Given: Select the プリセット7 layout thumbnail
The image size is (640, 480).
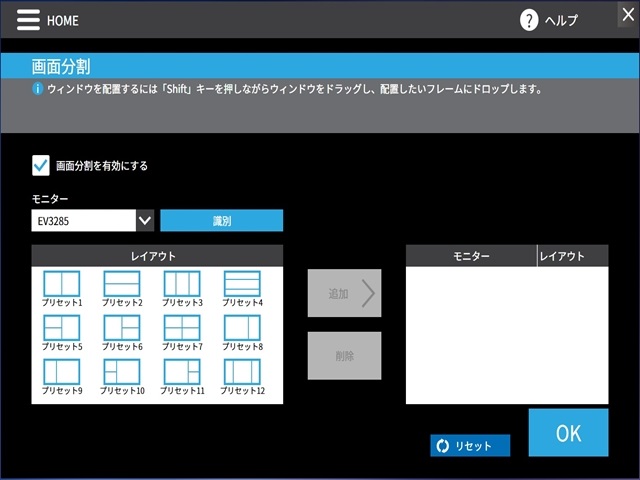Looking at the screenshot, I should pyautogui.click(x=182, y=327).
